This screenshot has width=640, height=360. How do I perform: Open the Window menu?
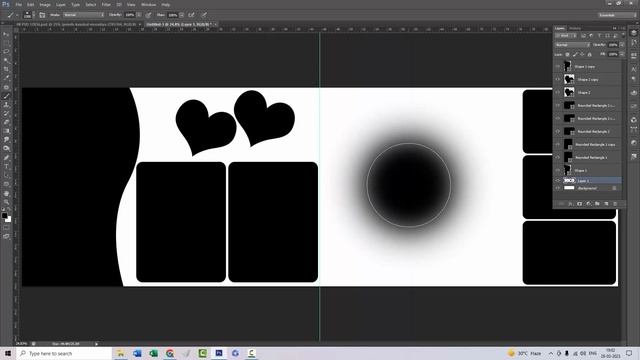pos(149,4)
